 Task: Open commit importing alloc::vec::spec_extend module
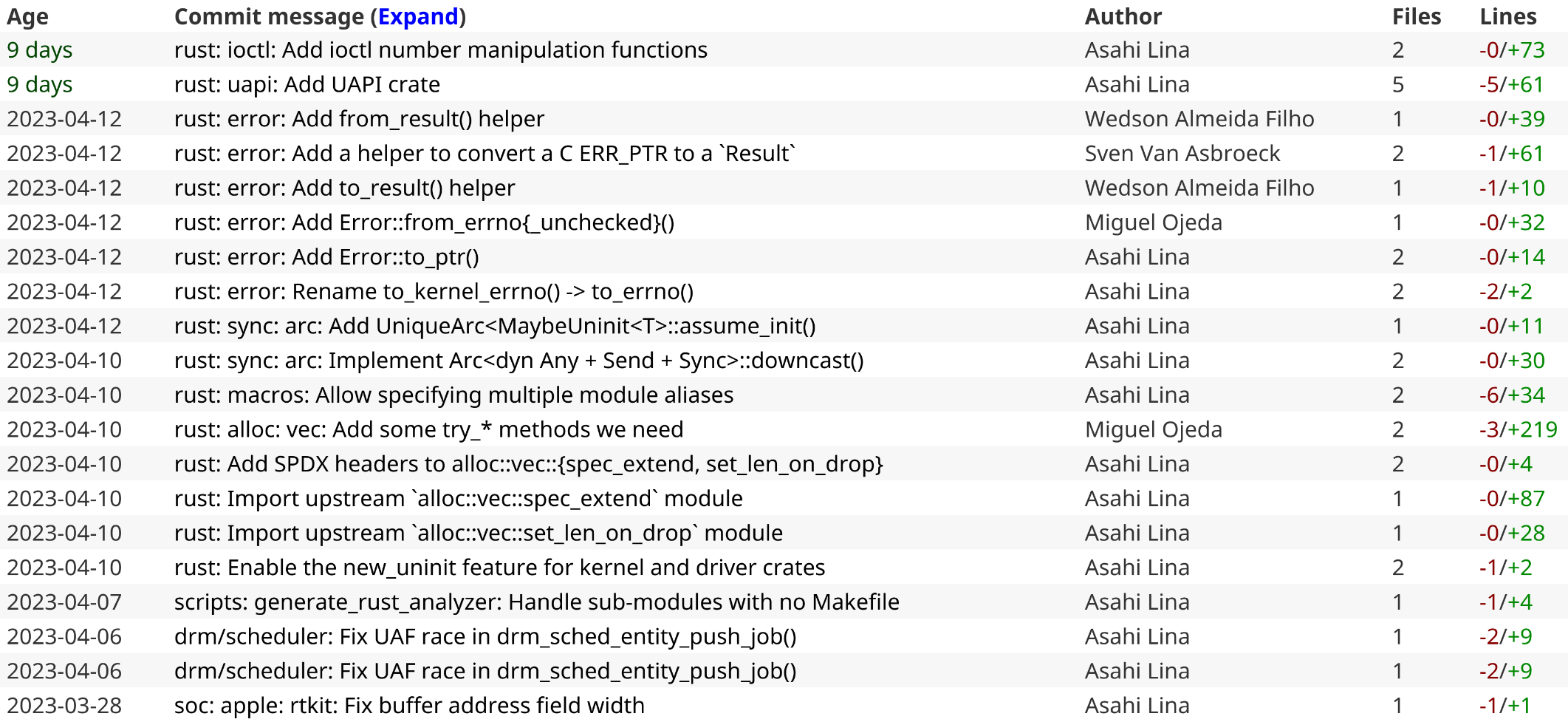(458, 499)
